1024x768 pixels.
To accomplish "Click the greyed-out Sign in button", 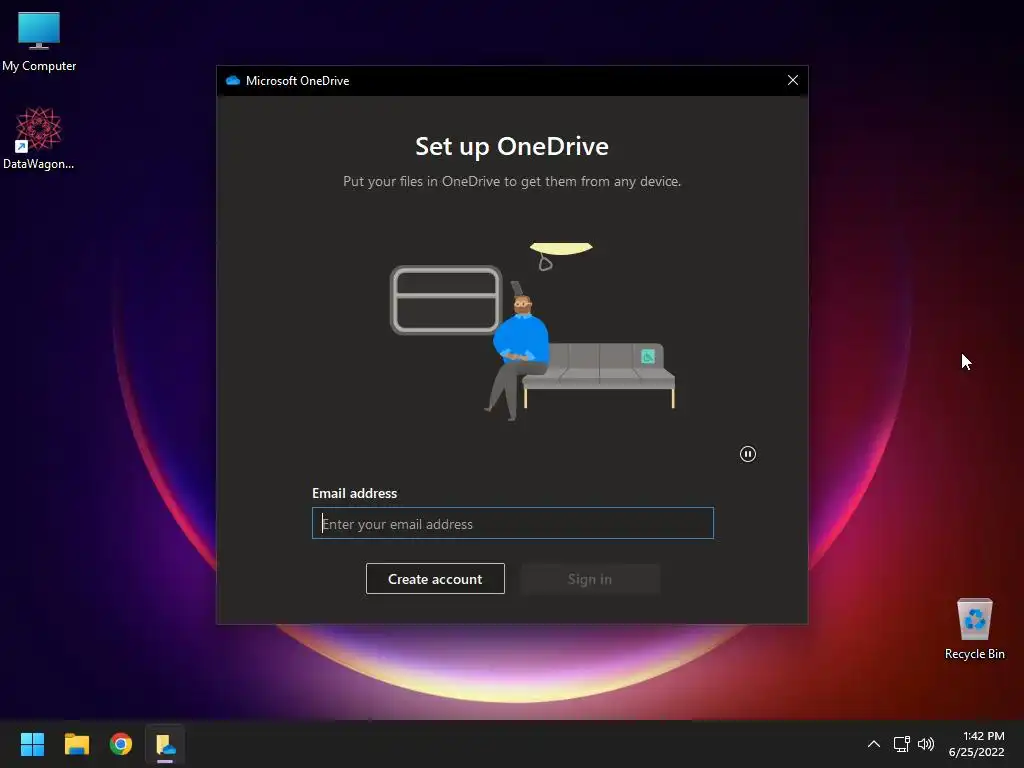I will tap(590, 579).
